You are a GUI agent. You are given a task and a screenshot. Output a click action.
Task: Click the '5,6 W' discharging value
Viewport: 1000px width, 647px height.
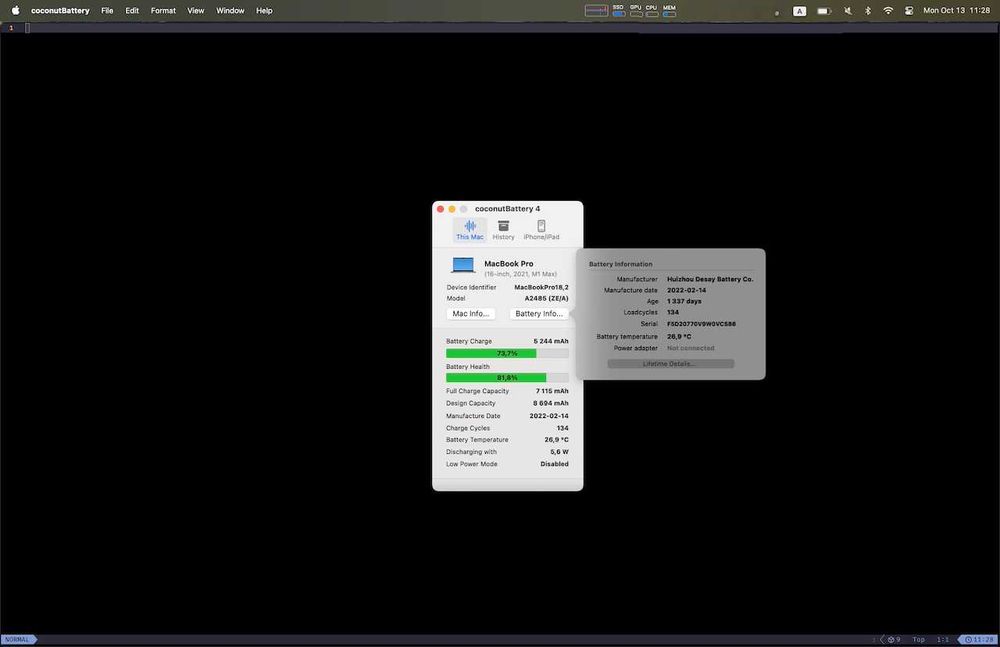point(559,452)
